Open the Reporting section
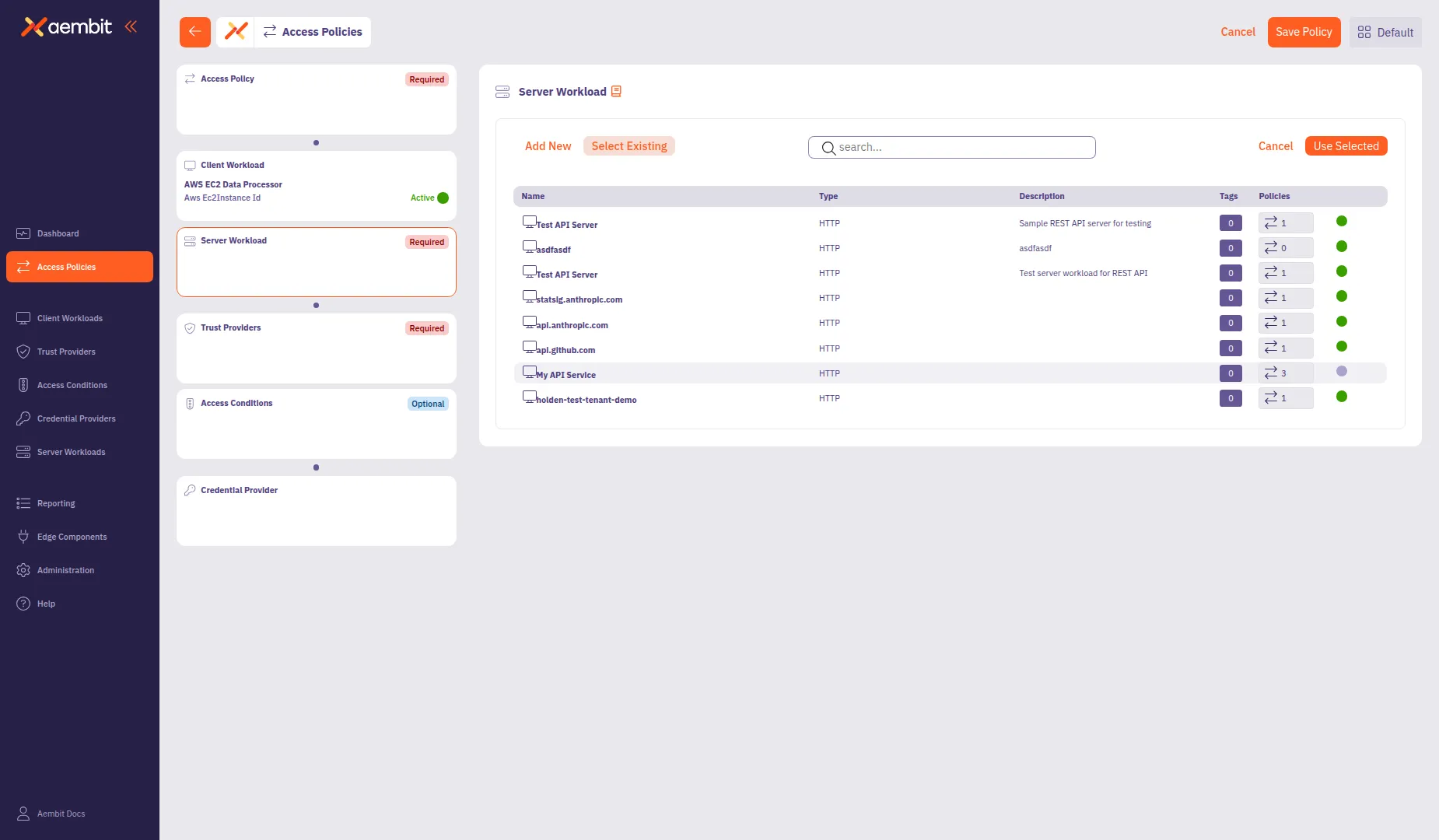This screenshot has height=840, width=1439. coord(55,503)
